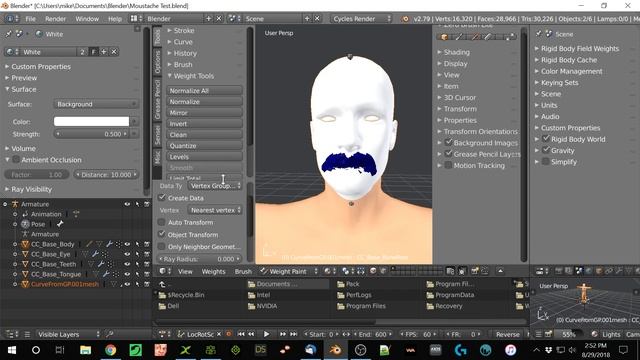The height and width of the screenshot is (360, 640).
Task: Switch to the Grease Pencil tab
Action: click(157, 100)
